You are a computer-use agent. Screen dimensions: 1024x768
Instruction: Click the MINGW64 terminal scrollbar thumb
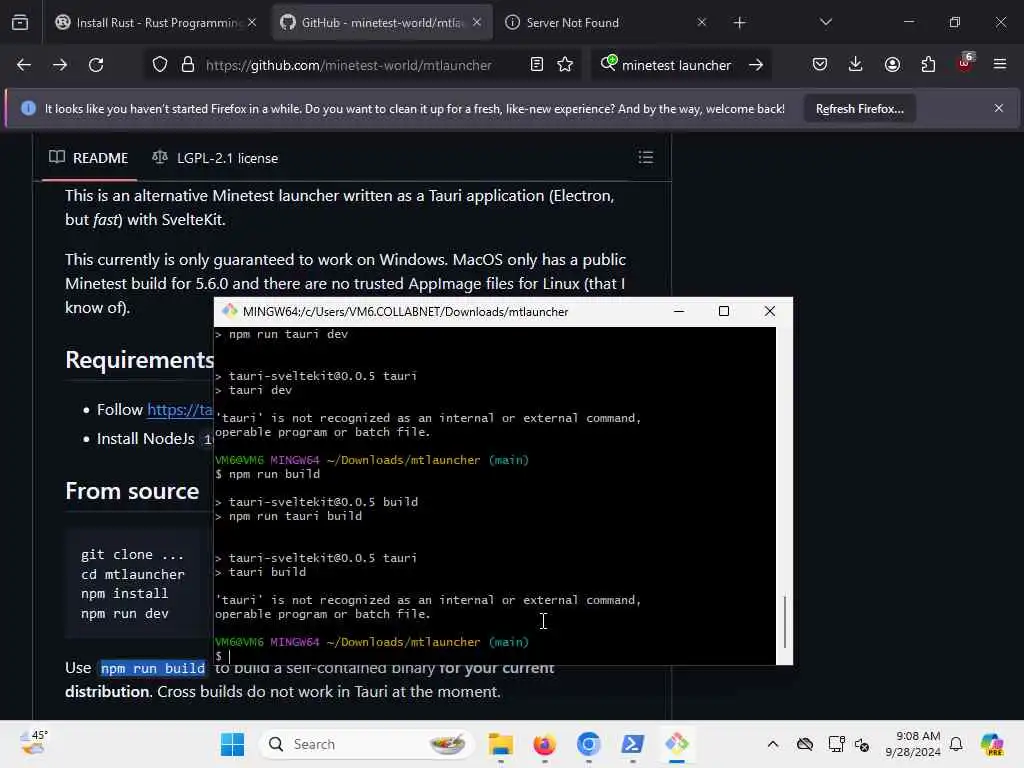pyautogui.click(x=784, y=620)
